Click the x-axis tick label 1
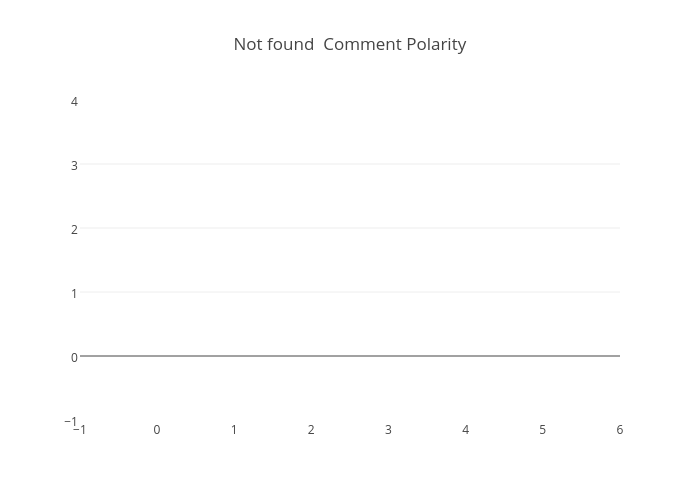Image resolution: width=700 pixels, height=500 pixels. (234, 430)
